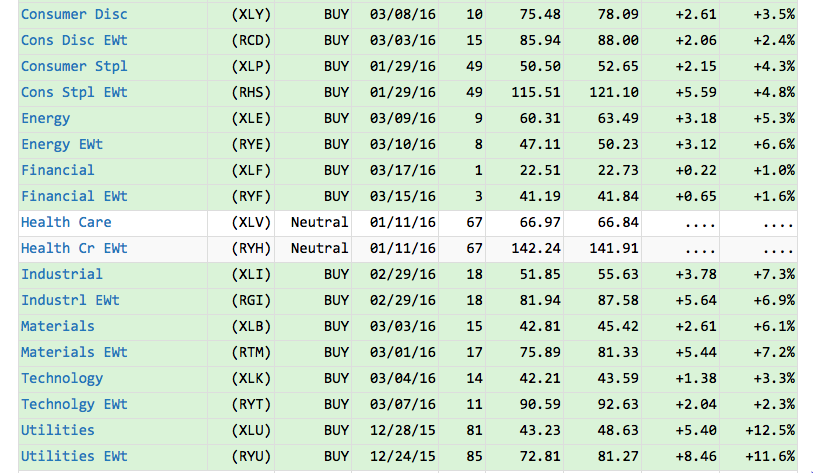
Task: Click the Utilities EWt link
Action: pos(74,456)
